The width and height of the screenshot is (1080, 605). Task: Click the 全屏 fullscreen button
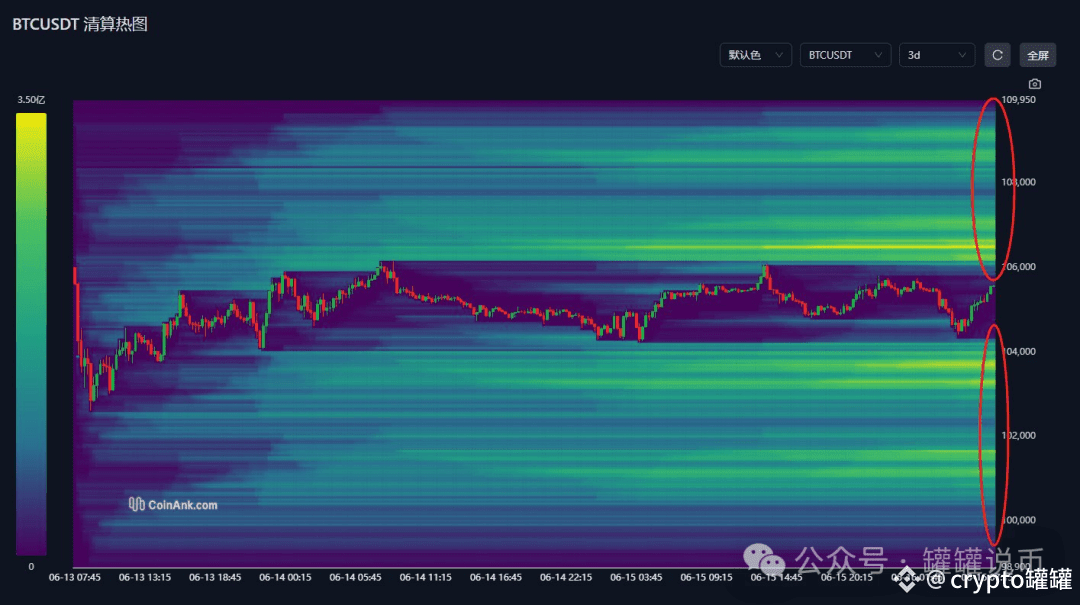pyautogui.click(x=1037, y=55)
